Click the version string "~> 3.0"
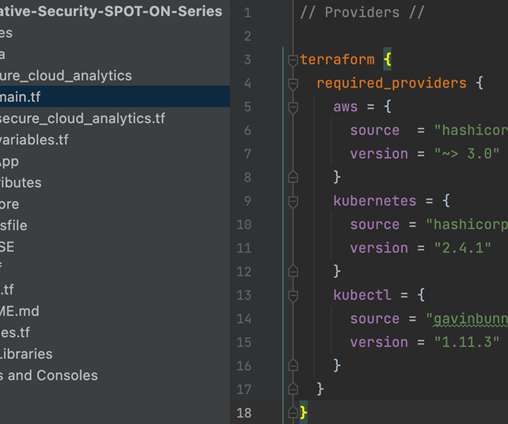This screenshot has height=424, width=508. (x=466, y=154)
